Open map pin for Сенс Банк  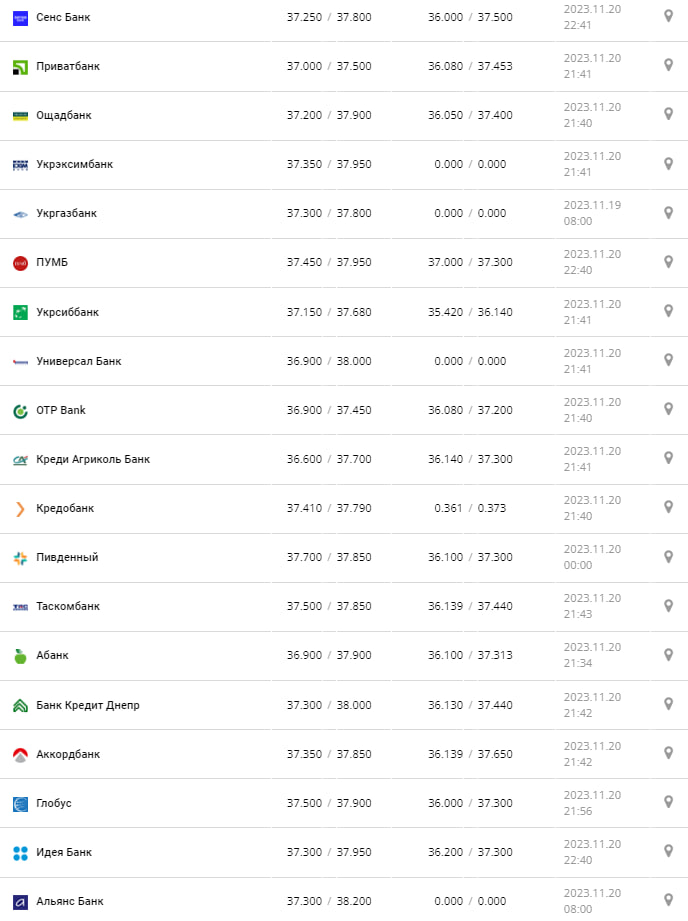pyautogui.click(x=669, y=16)
